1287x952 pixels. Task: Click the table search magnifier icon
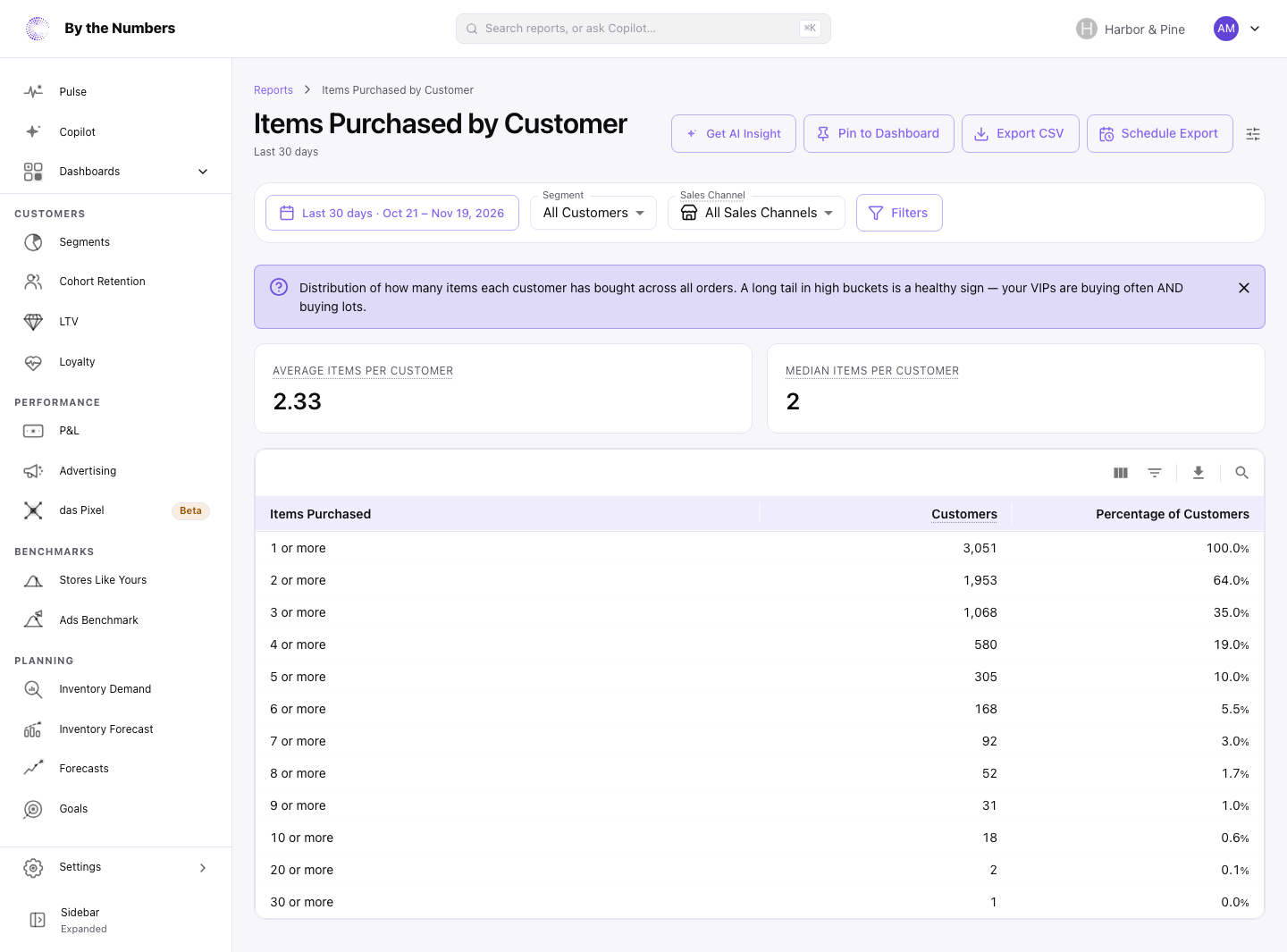pos(1241,473)
